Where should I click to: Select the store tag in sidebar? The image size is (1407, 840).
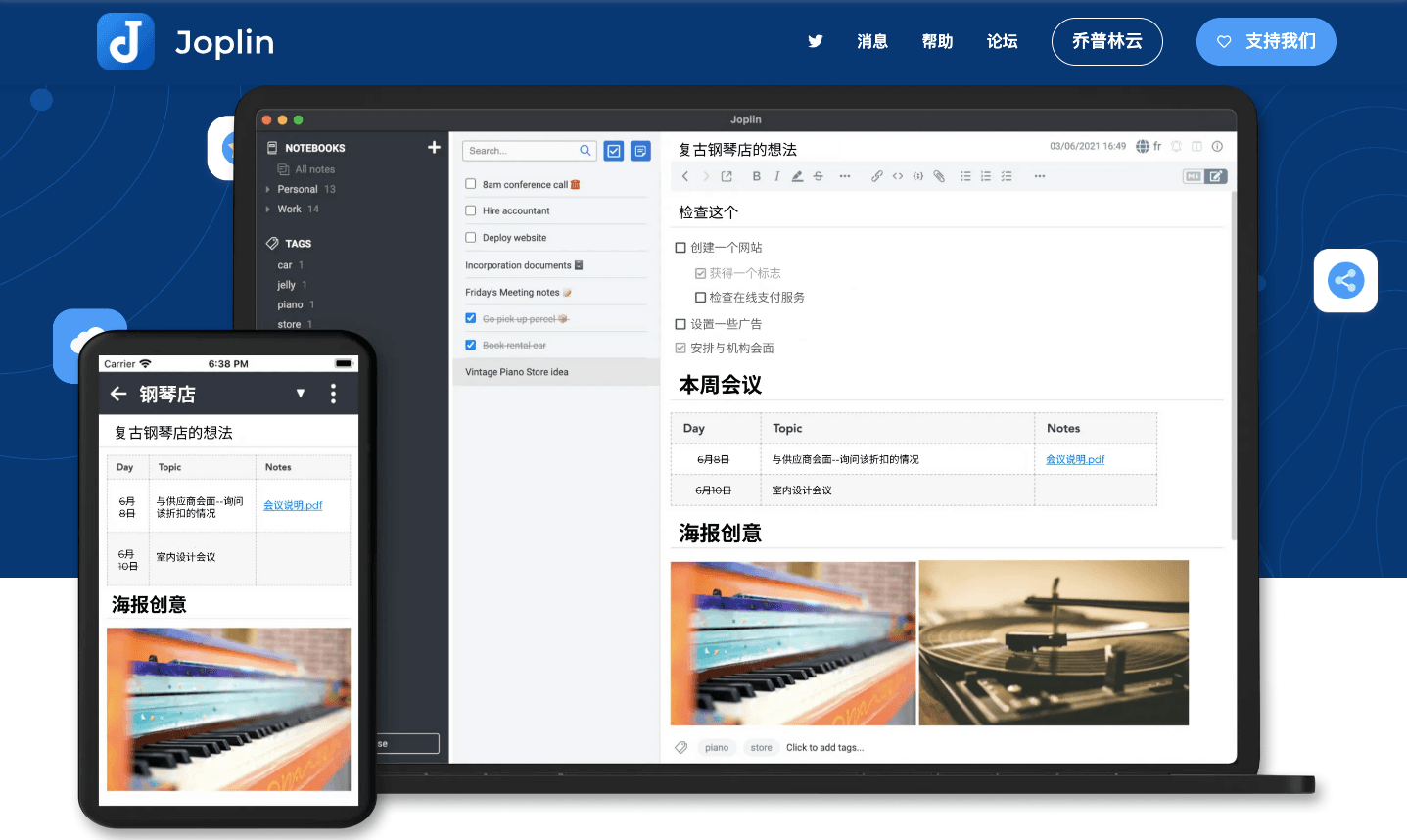[x=289, y=324]
